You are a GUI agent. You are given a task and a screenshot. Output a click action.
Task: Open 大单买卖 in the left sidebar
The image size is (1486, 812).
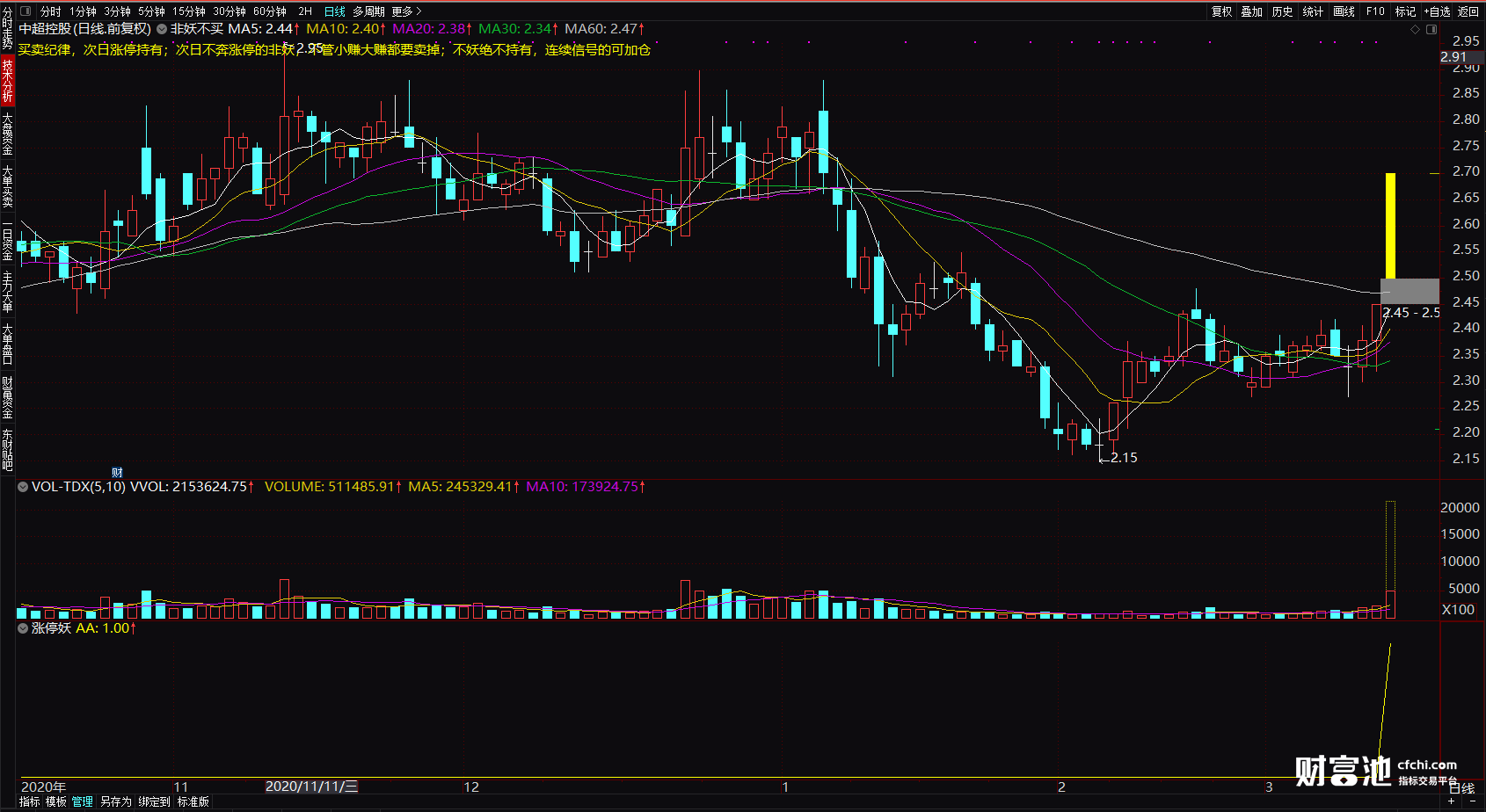(7, 185)
